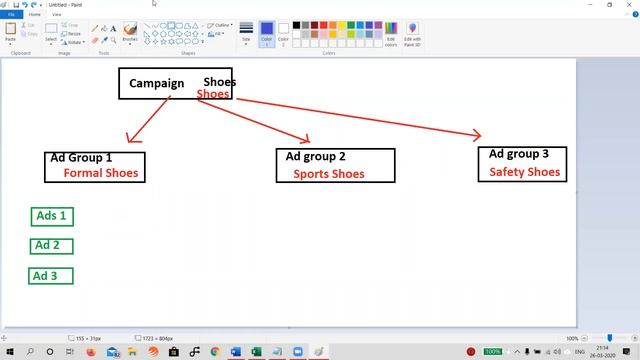The width and height of the screenshot is (640, 360).
Task: Choose the Right arrow shape
Action: pos(179,34)
